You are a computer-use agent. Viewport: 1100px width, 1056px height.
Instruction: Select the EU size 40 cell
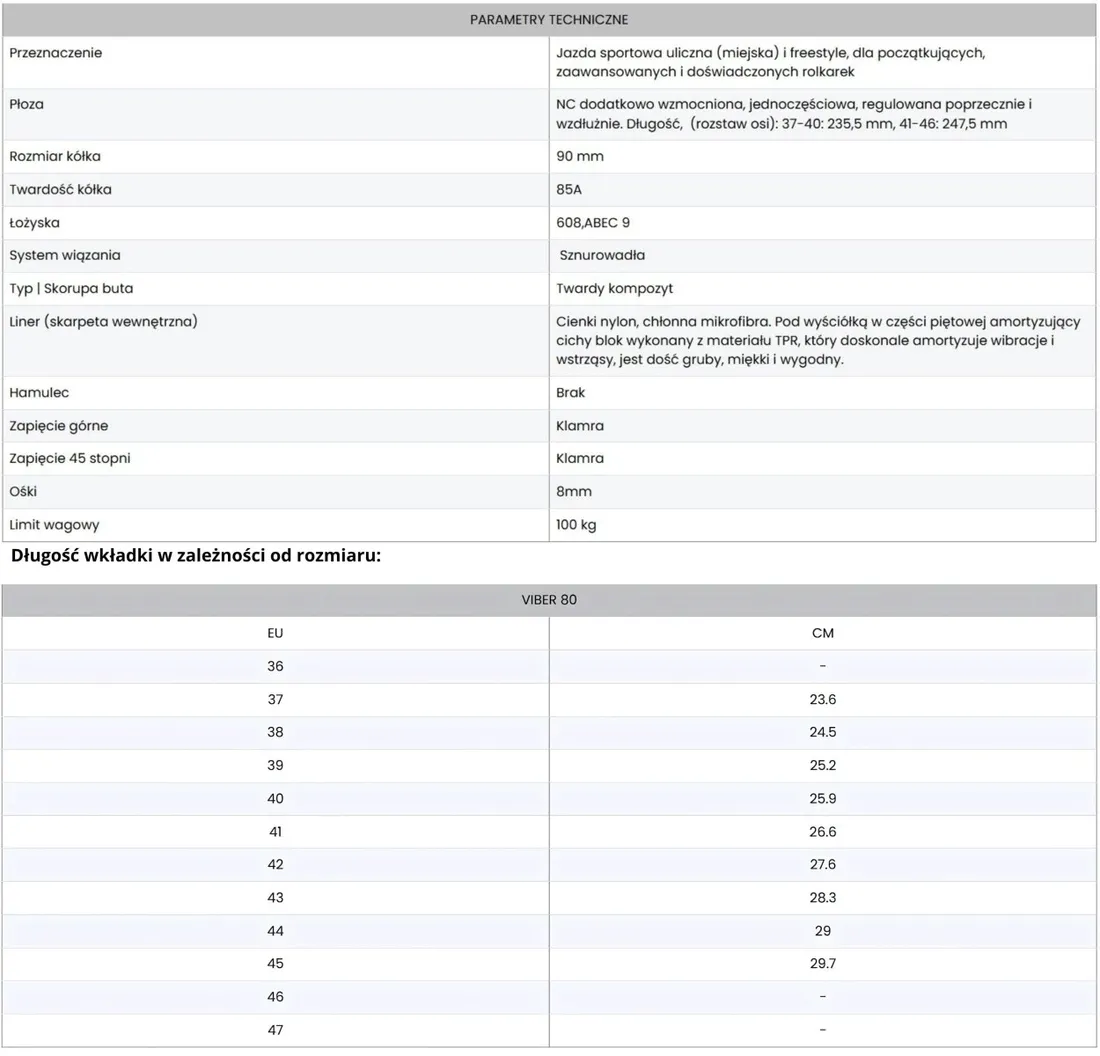275,798
